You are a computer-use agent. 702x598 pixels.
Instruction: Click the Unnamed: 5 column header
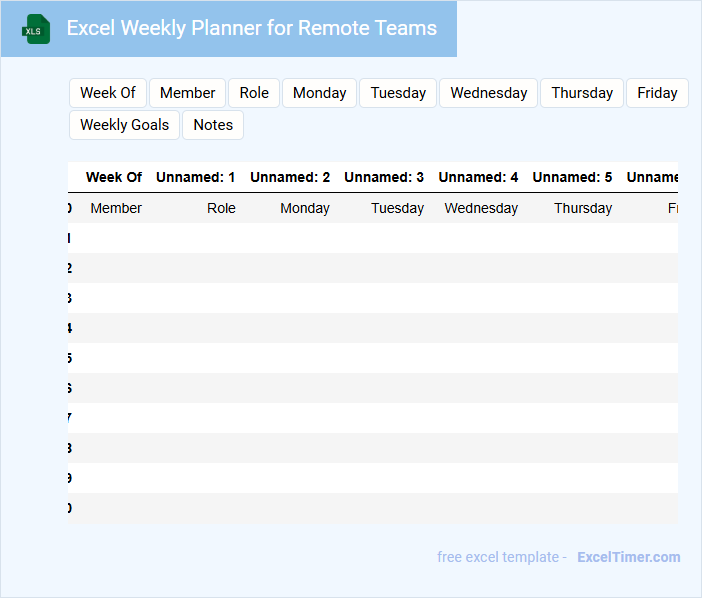point(572,177)
